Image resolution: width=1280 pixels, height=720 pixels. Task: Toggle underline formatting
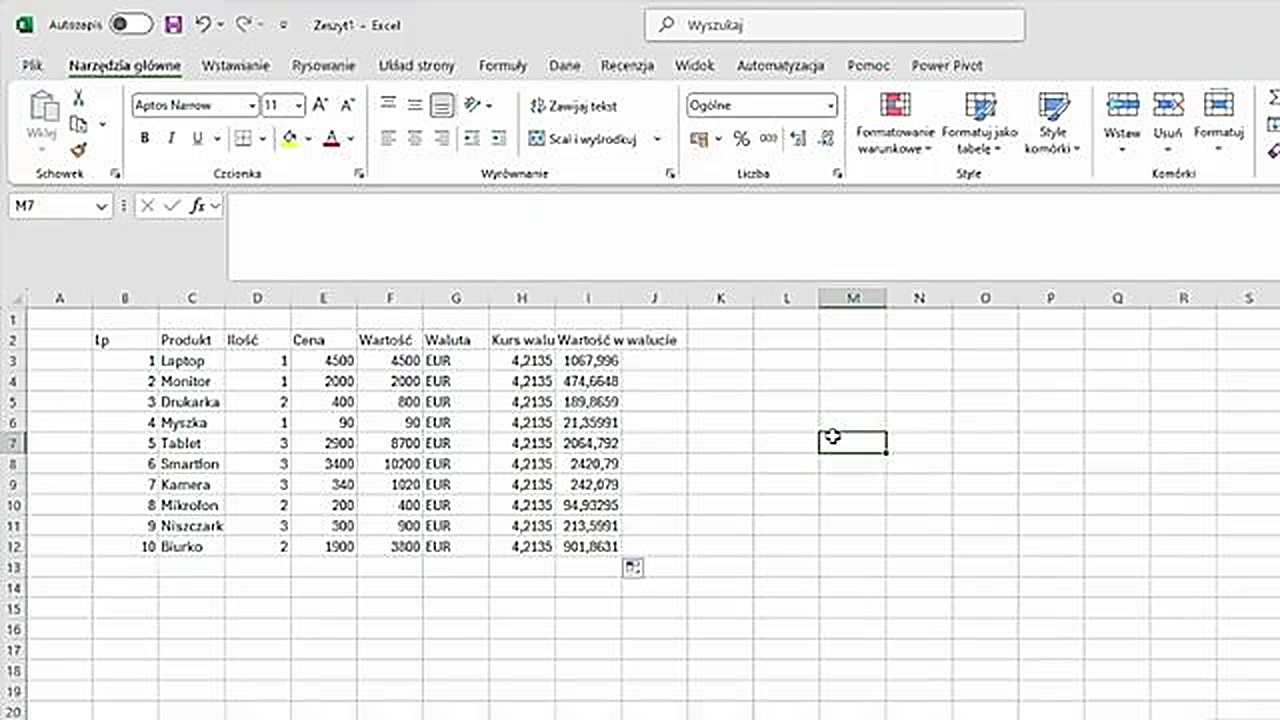[x=197, y=138]
